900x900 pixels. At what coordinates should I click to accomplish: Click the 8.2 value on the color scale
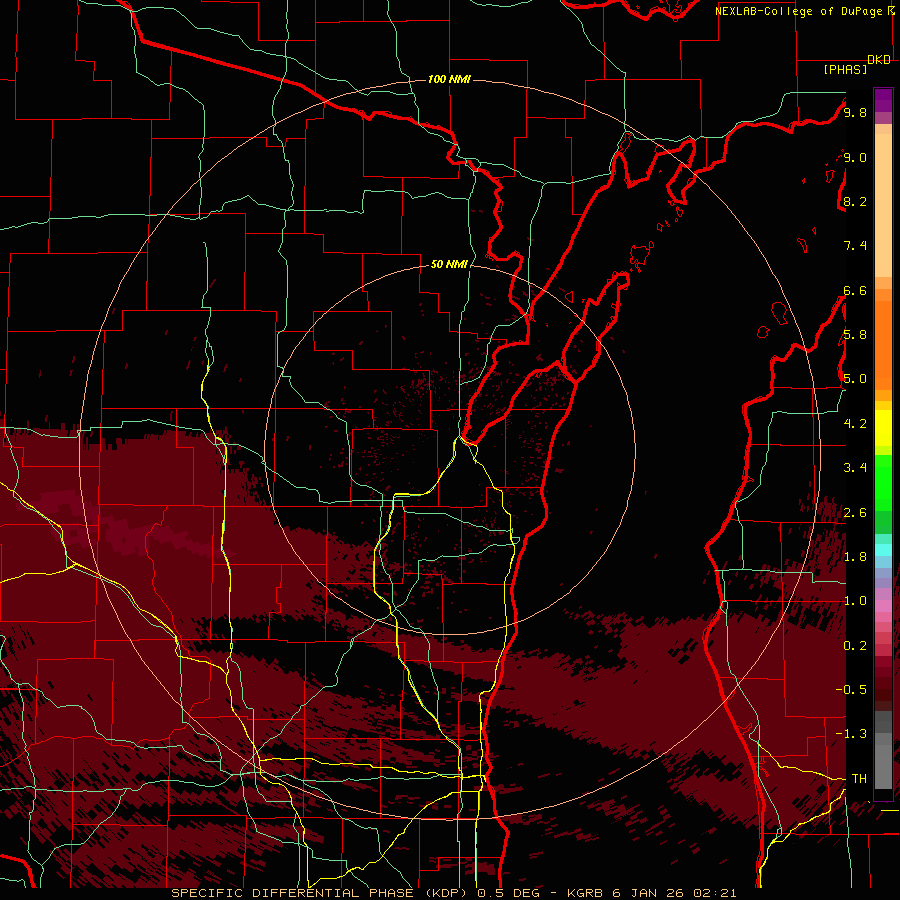coord(855,201)
